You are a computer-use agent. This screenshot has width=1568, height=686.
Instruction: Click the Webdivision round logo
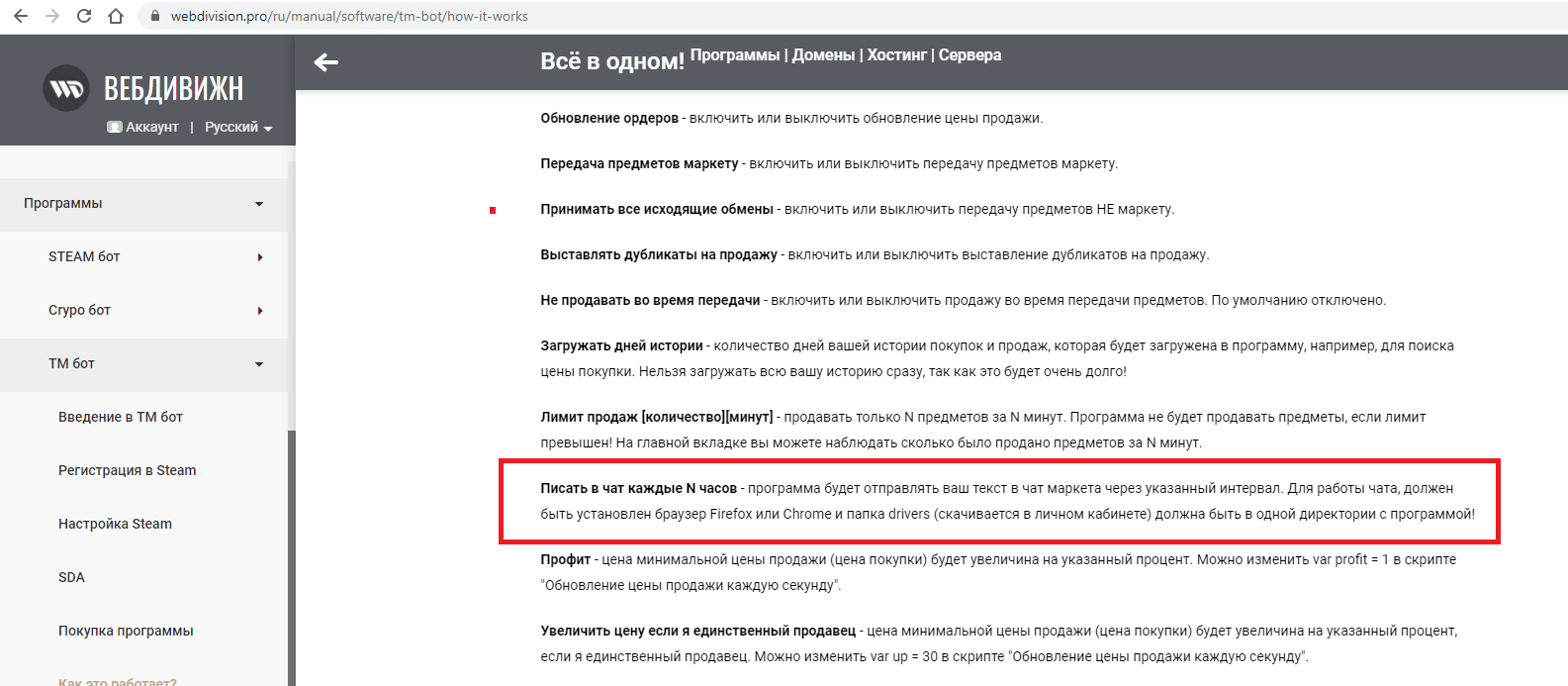[66, 89]
